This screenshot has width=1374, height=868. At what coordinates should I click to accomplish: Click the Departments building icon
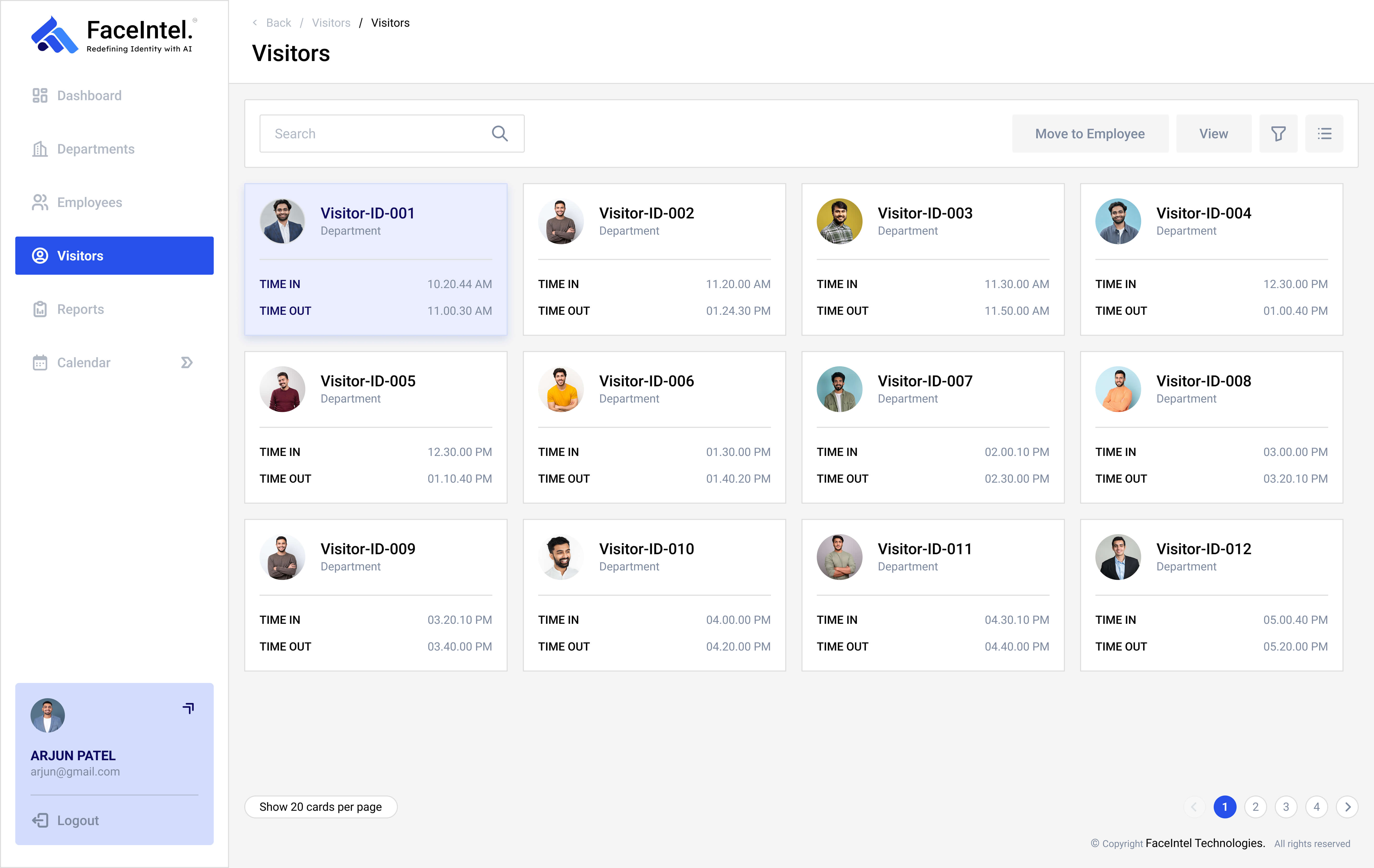click(x=39, y=149)
